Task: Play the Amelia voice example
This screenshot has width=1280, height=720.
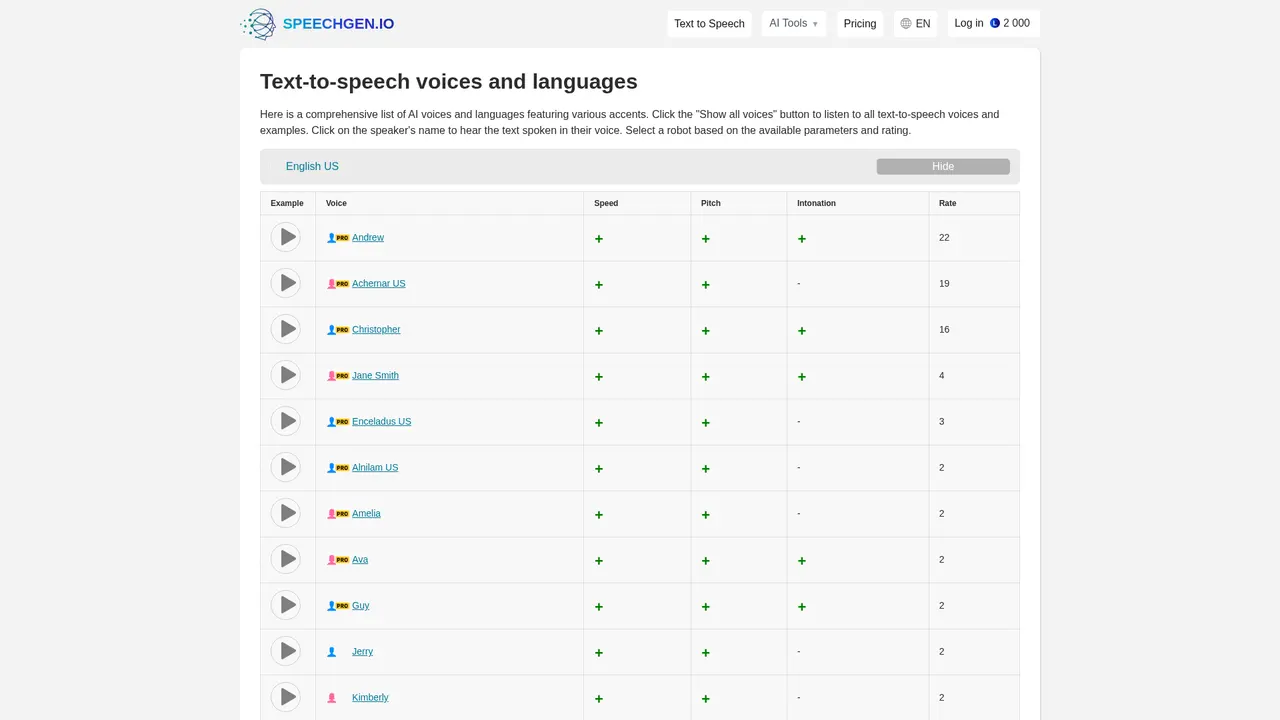Action: pyautogui.click(x=286, y=513)
